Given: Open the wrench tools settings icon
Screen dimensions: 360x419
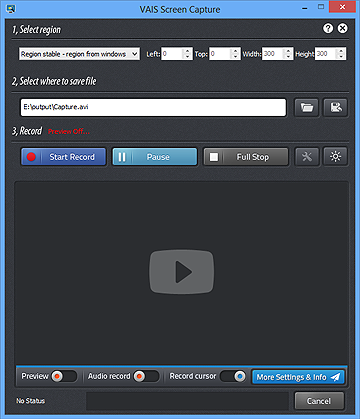Looking at the screenshot, I should point(307,157).
